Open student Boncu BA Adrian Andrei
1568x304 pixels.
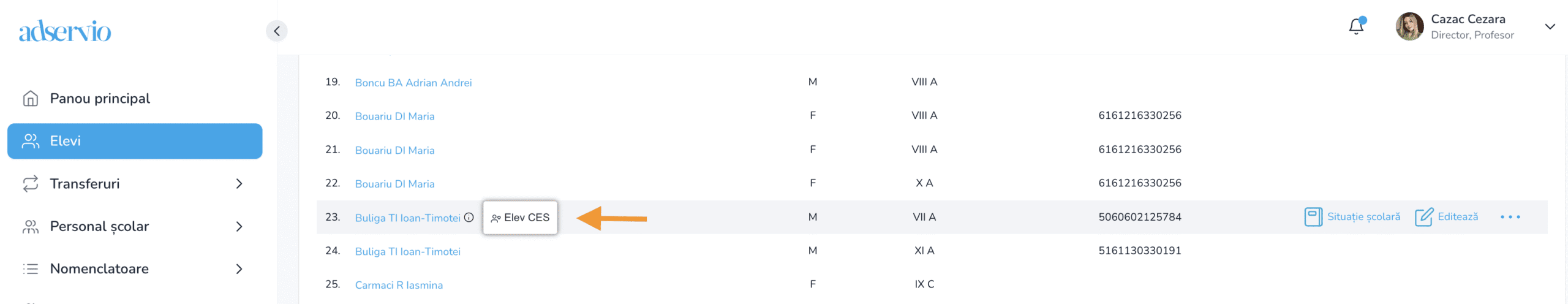click(413, 83)
